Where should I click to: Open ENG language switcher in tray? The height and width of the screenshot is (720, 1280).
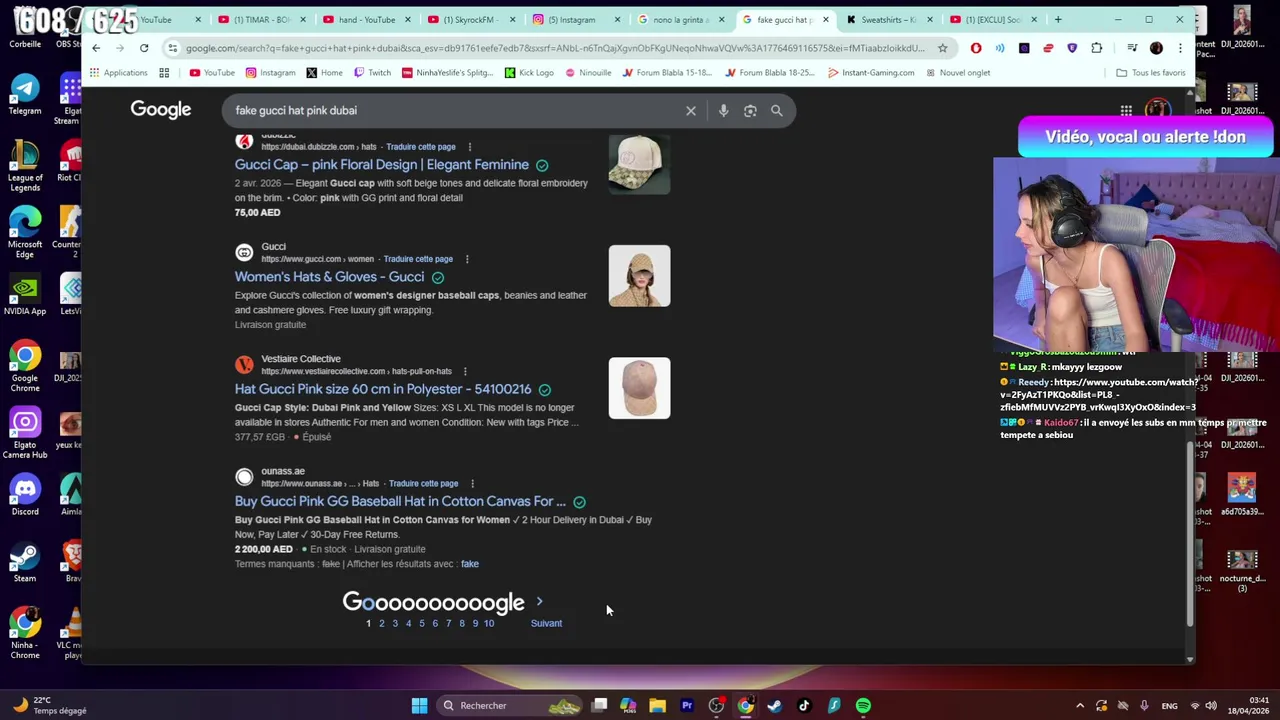pyautogui.click(x=1169, y=706)
